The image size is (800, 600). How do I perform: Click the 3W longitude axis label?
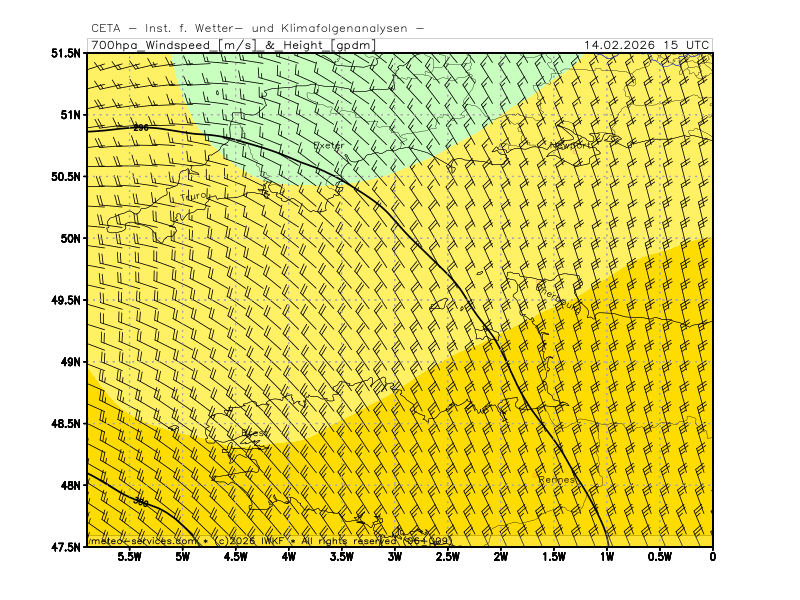[395, 556]
